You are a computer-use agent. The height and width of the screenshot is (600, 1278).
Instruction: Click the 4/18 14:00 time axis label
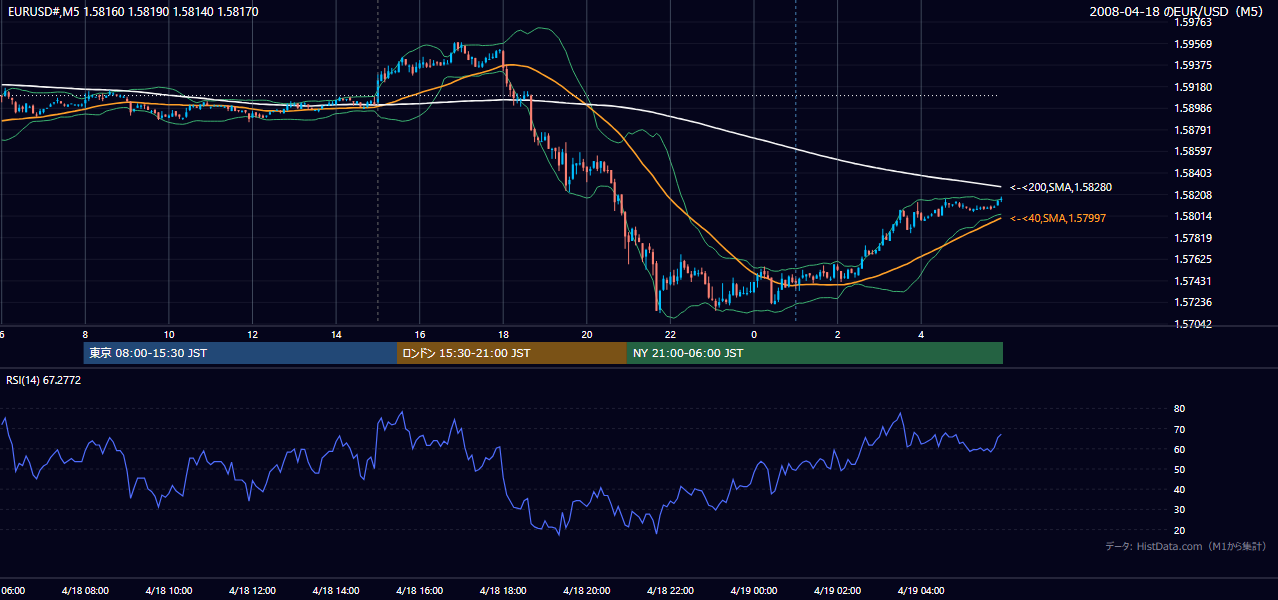(x=335, y=590)
